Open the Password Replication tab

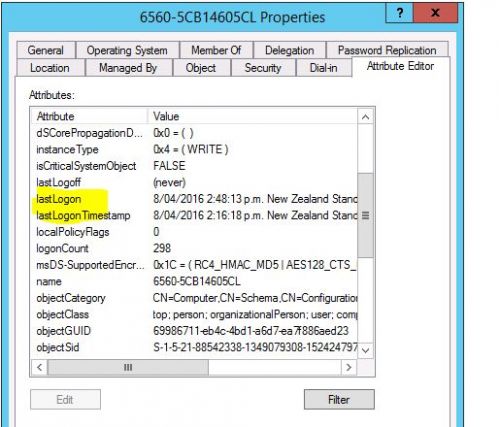387,50
